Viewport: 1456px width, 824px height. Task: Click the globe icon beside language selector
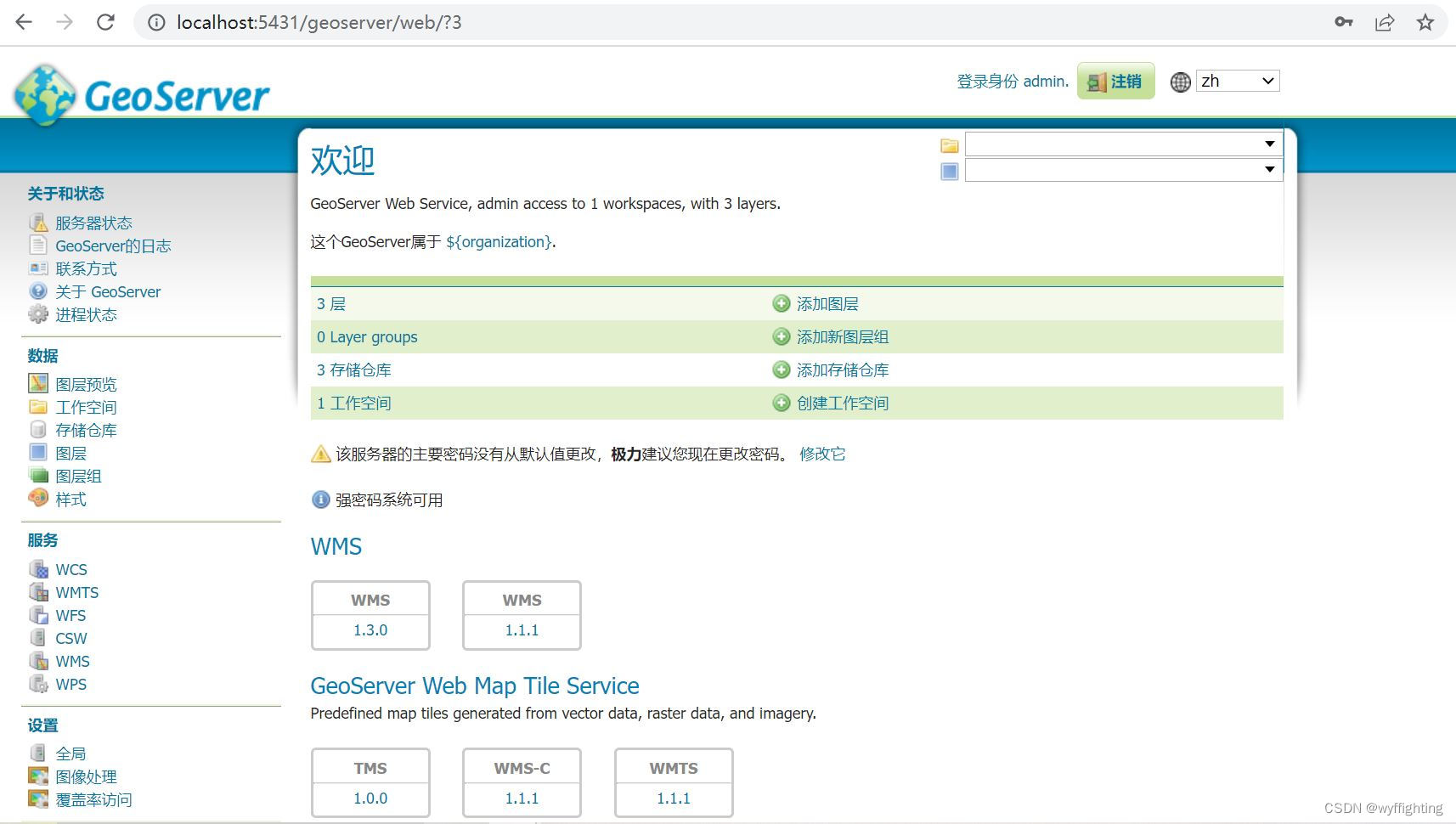[1180, 82]
